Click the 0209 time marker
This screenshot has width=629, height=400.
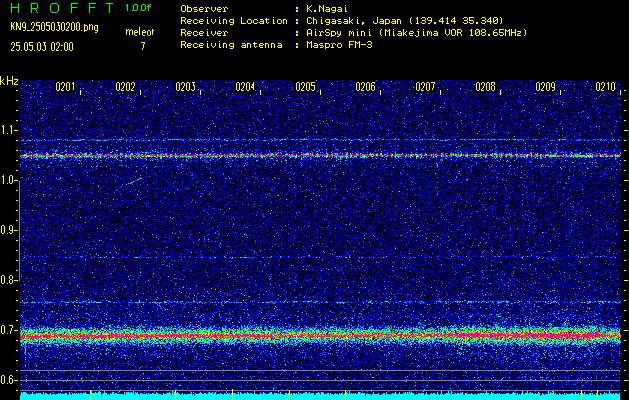[546, 87]
